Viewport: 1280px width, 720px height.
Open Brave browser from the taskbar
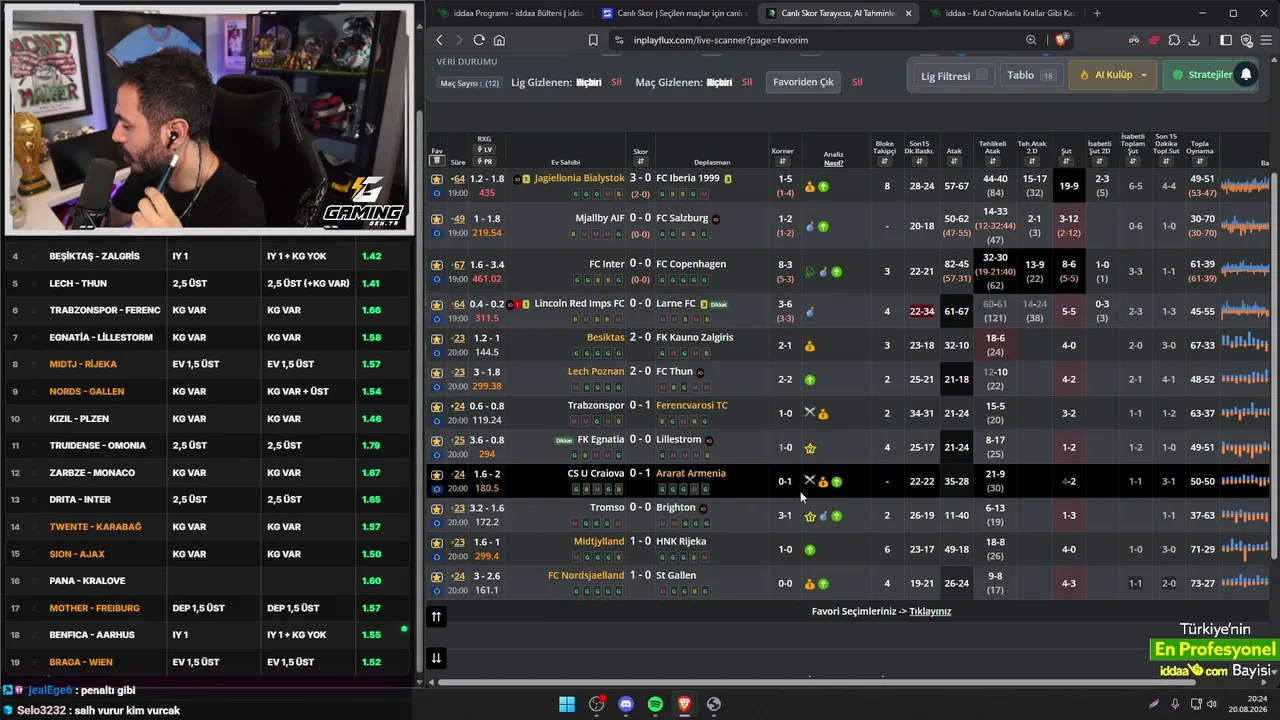pyautogui.click(x=684, y=704)
